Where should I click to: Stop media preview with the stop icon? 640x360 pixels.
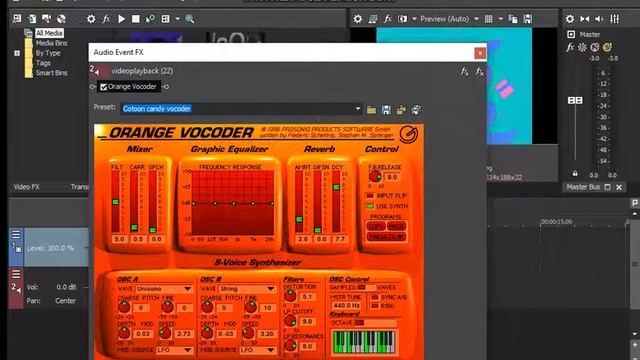(x=136, y=19)
